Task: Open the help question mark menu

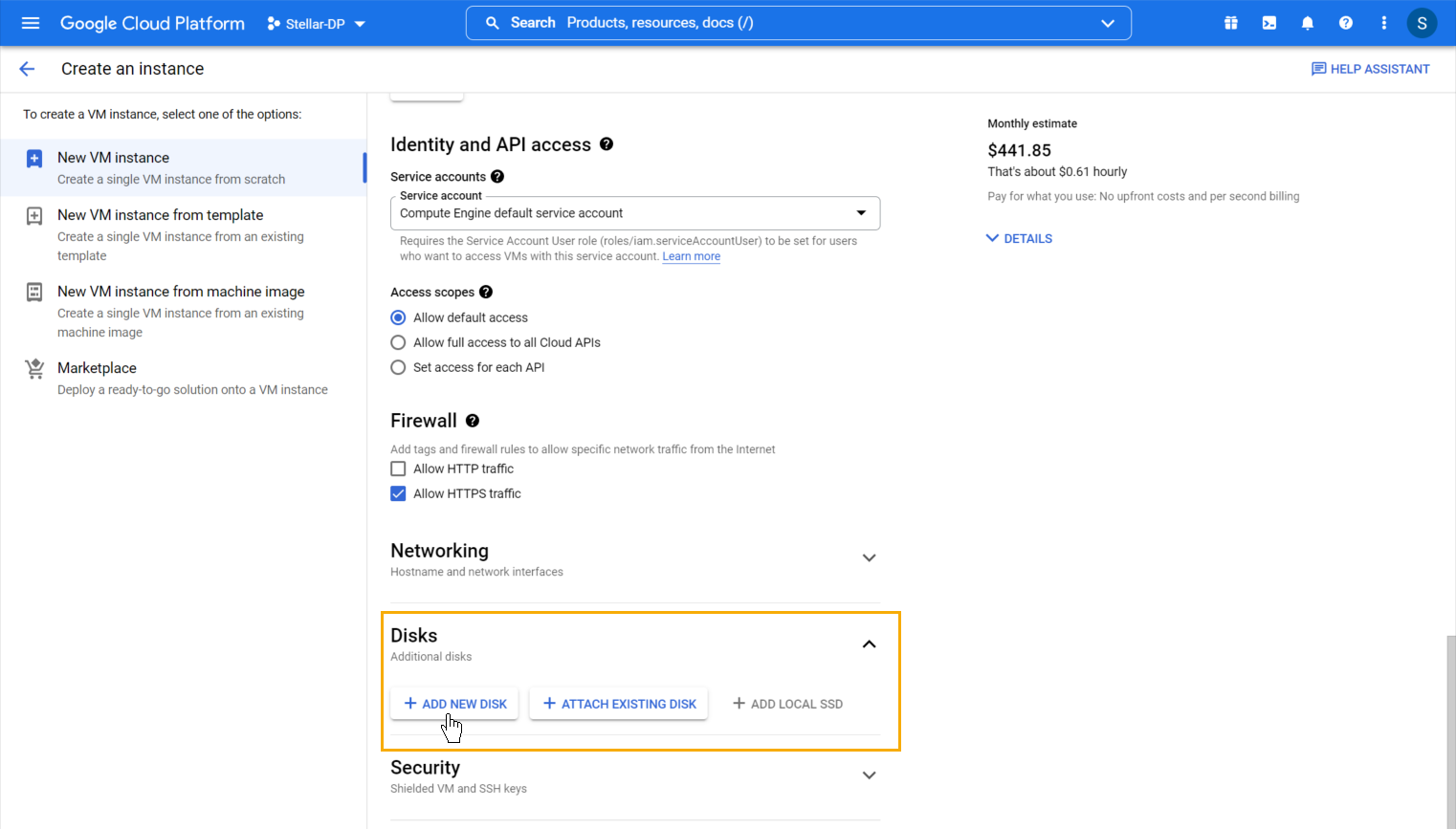Action: [x=1346, y=23]
